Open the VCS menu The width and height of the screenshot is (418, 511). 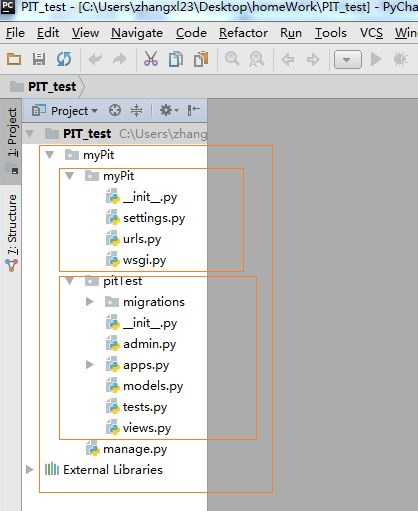pos(371,33)
